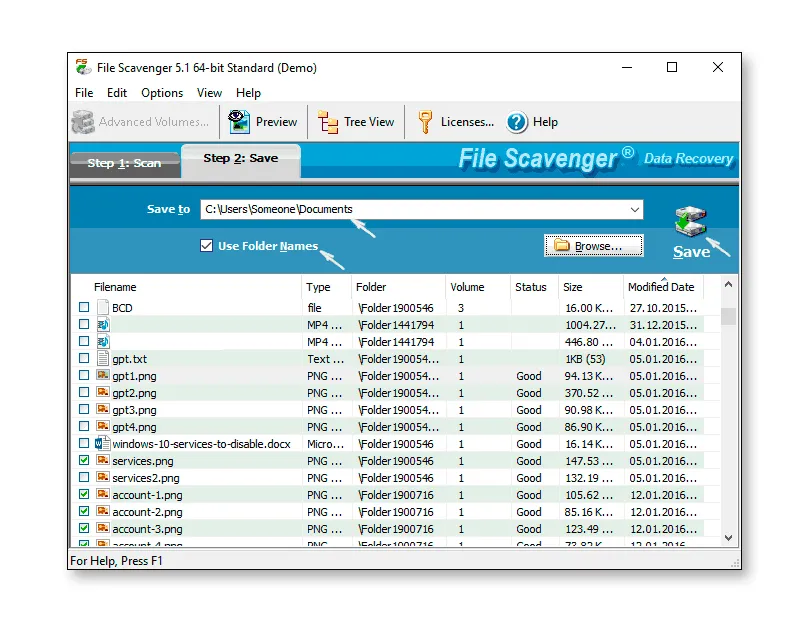Click the Advanced Volumes toolbar icon

83,122
